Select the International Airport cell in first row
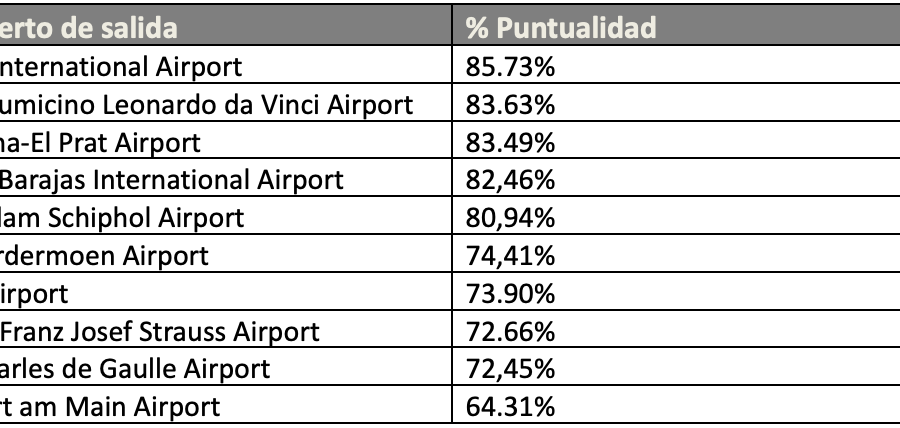Screen dimensions: 900x428 point(226,64)
